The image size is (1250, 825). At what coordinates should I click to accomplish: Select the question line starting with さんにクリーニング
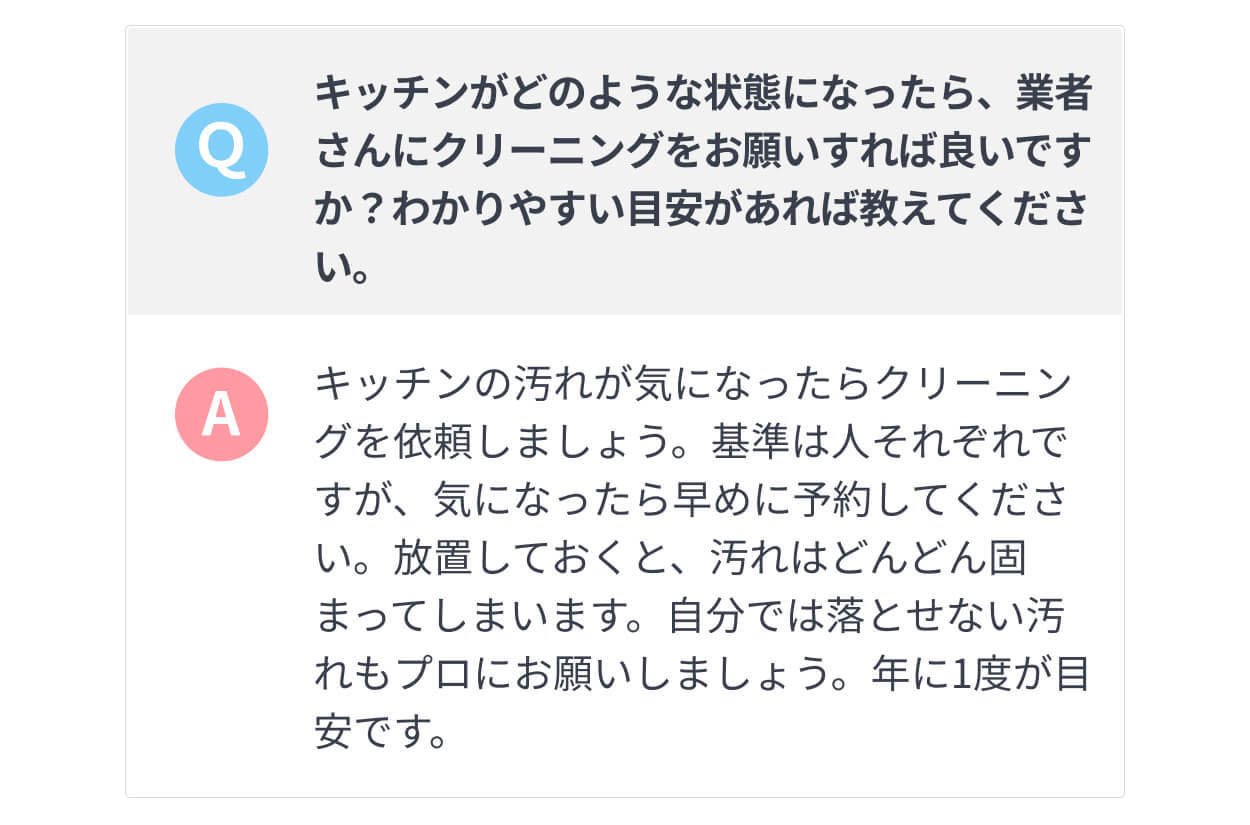coord(703,153)
